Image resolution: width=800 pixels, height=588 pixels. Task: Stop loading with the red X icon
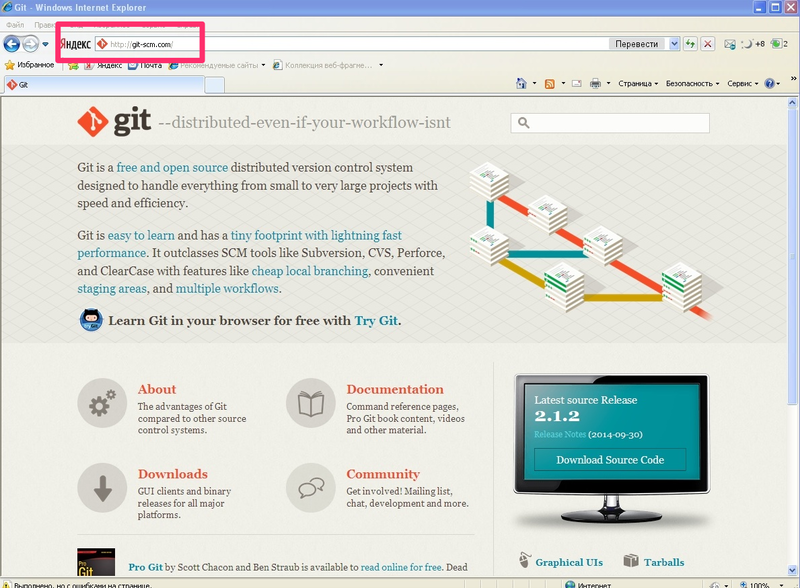click(x=708, y=44)
